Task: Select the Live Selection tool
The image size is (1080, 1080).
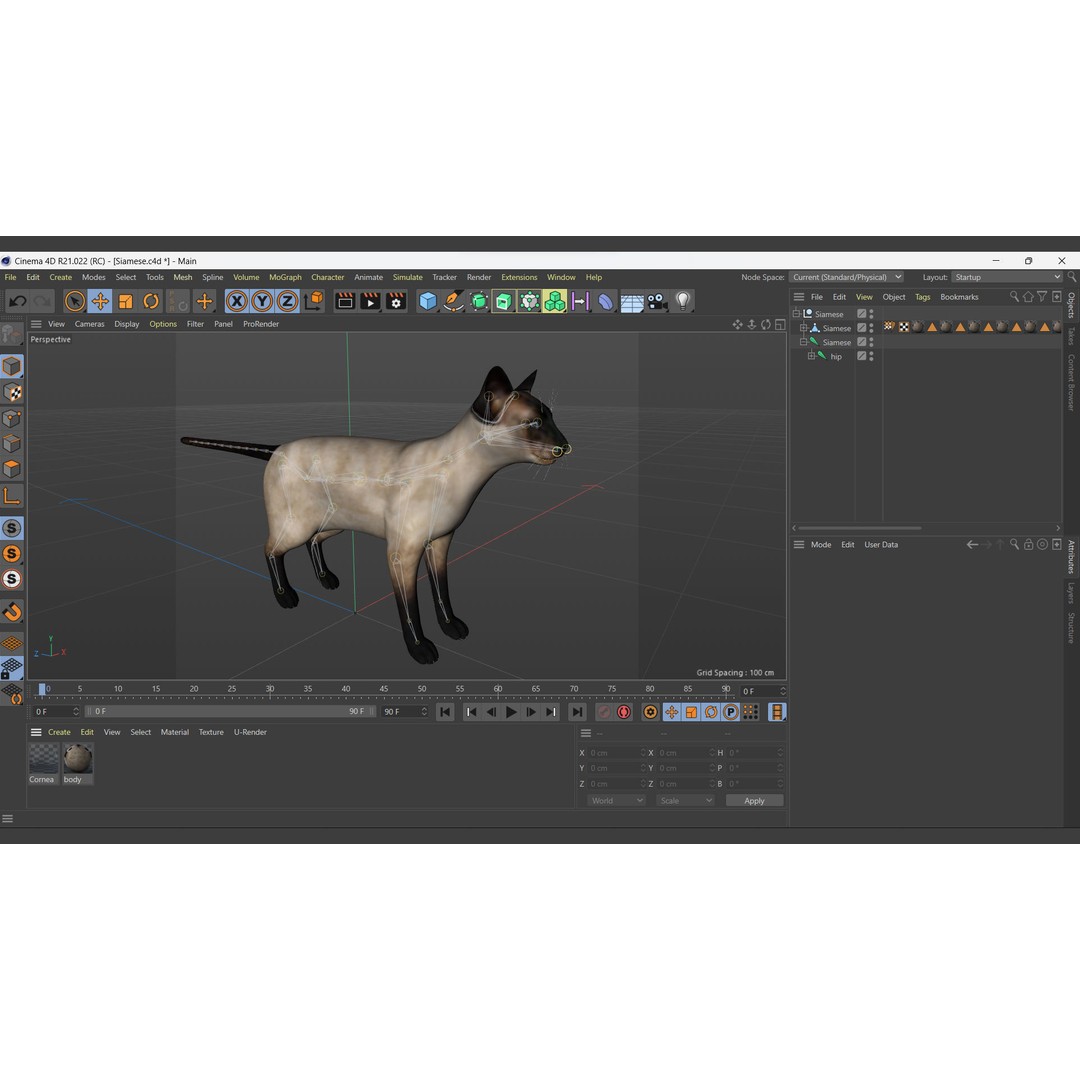Action: click(74, 301)
